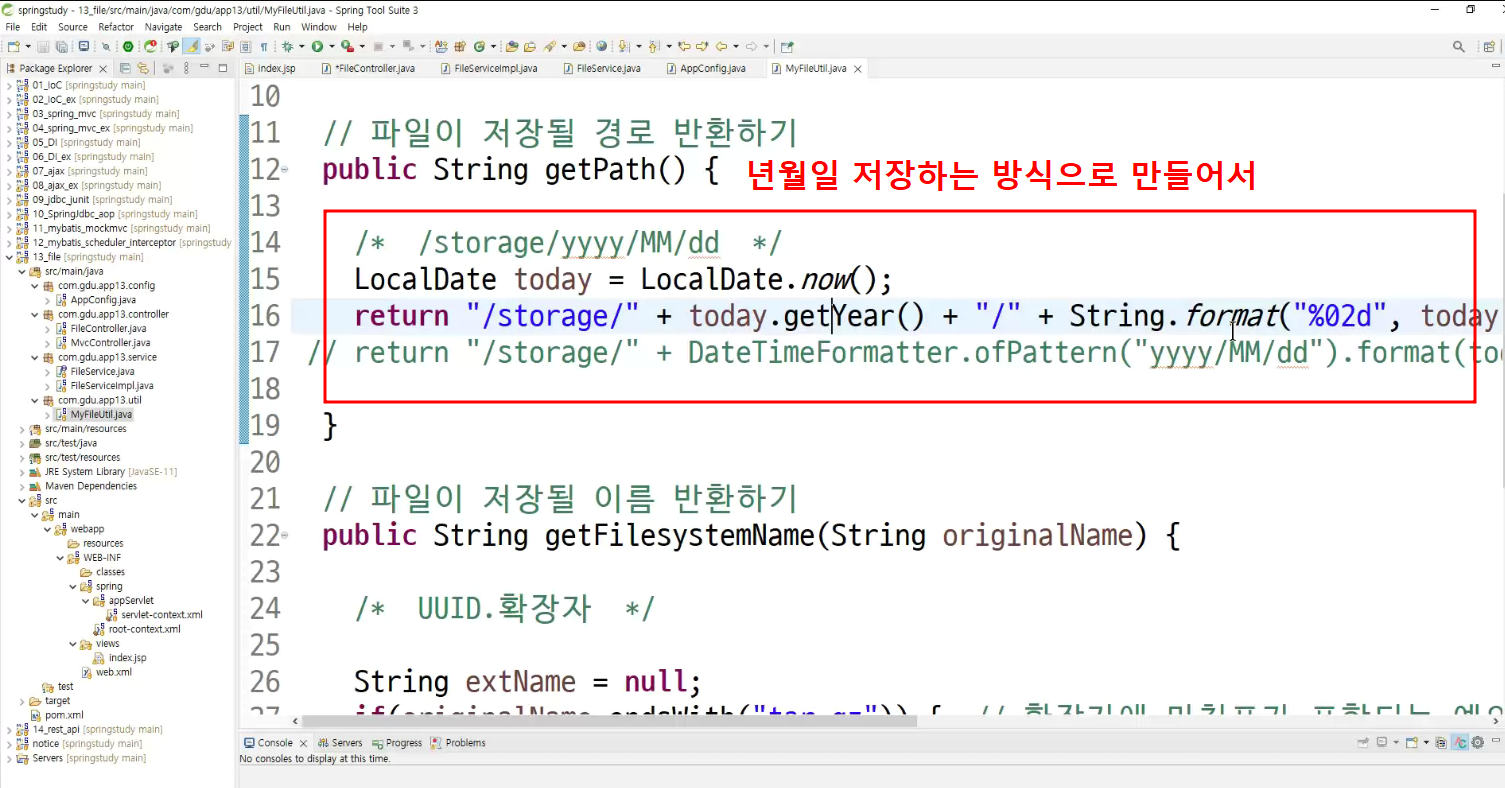Click the green Run button icon
Viewport: 1505px width, 788px height.
(x=317, y=46)
